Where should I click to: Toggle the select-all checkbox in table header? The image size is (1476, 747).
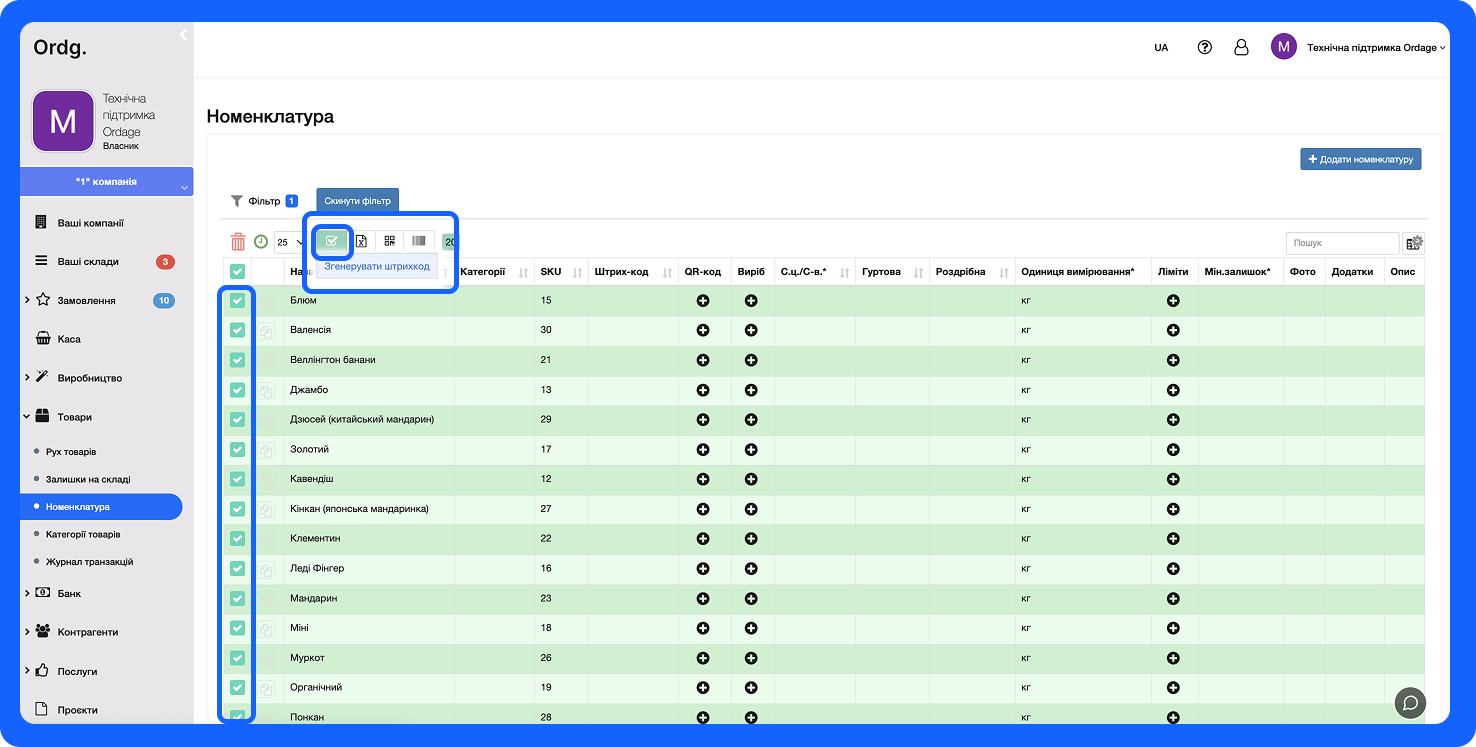click(x=237, y=271)
